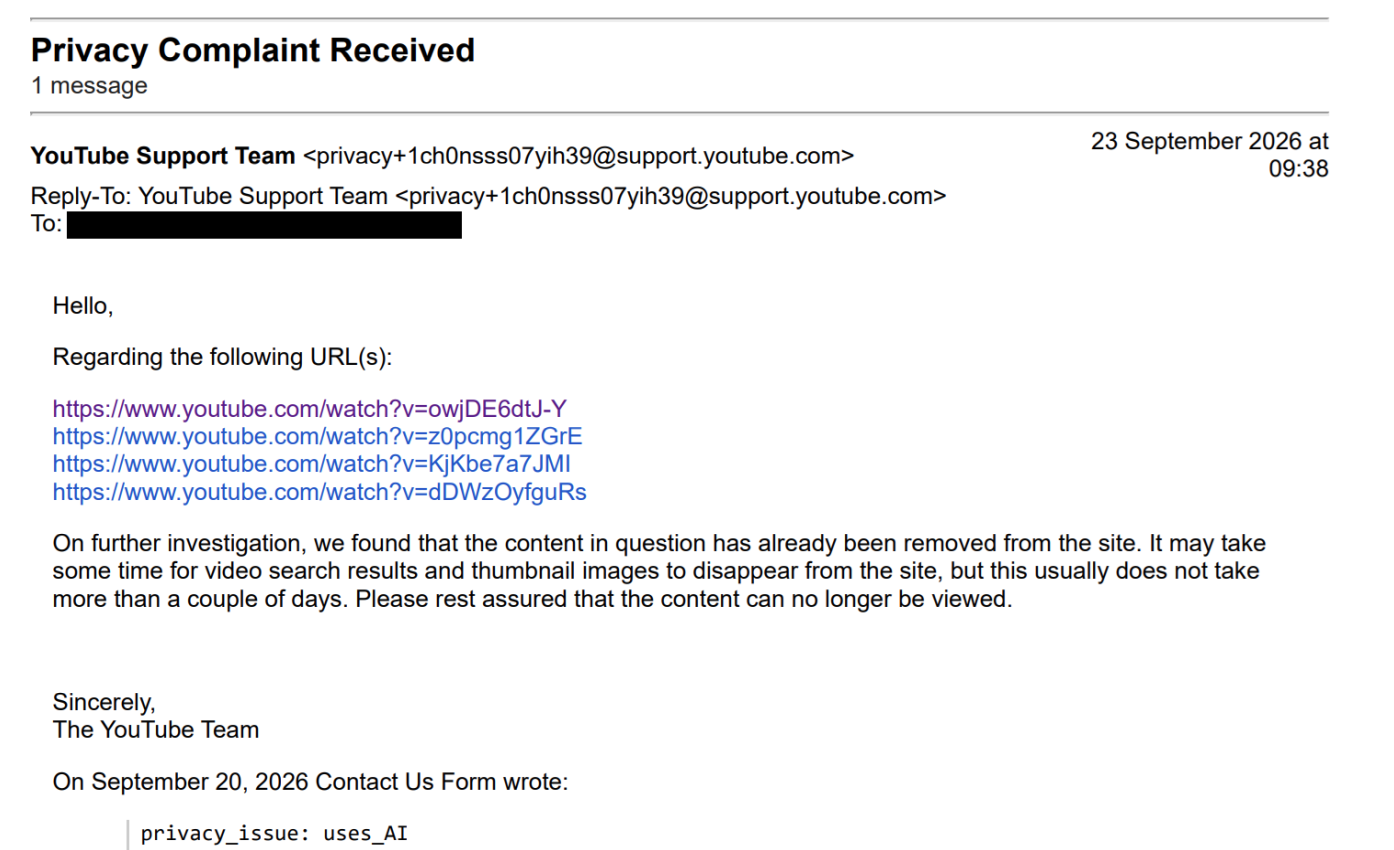The image size is (1394, 850).
Task: Click the Reply-To email address
Action: (x=670, y=196)
